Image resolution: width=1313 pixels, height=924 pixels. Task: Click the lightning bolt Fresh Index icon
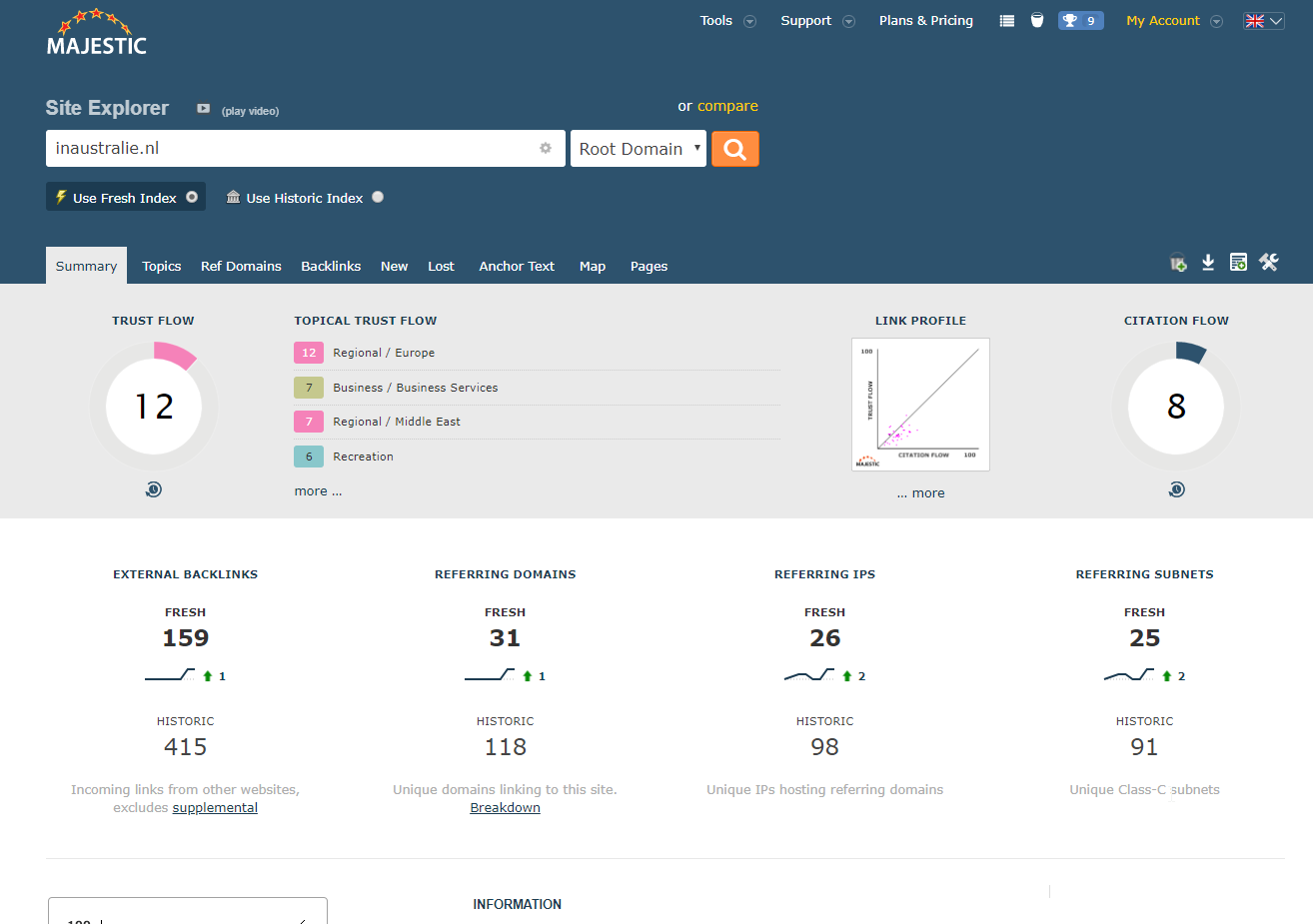[61, 197]
